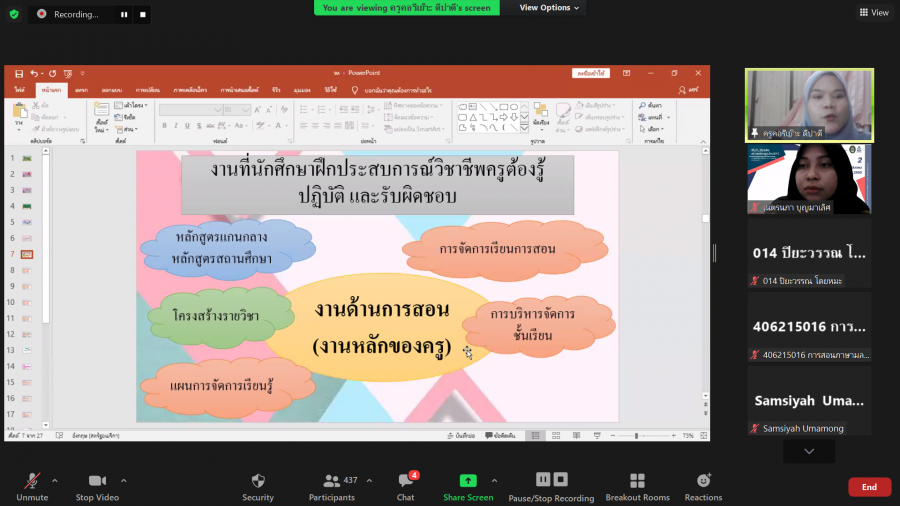This screenshot has height=506, width=900.
Task: Expand the View Options dropdown
Action: (549, 8)
